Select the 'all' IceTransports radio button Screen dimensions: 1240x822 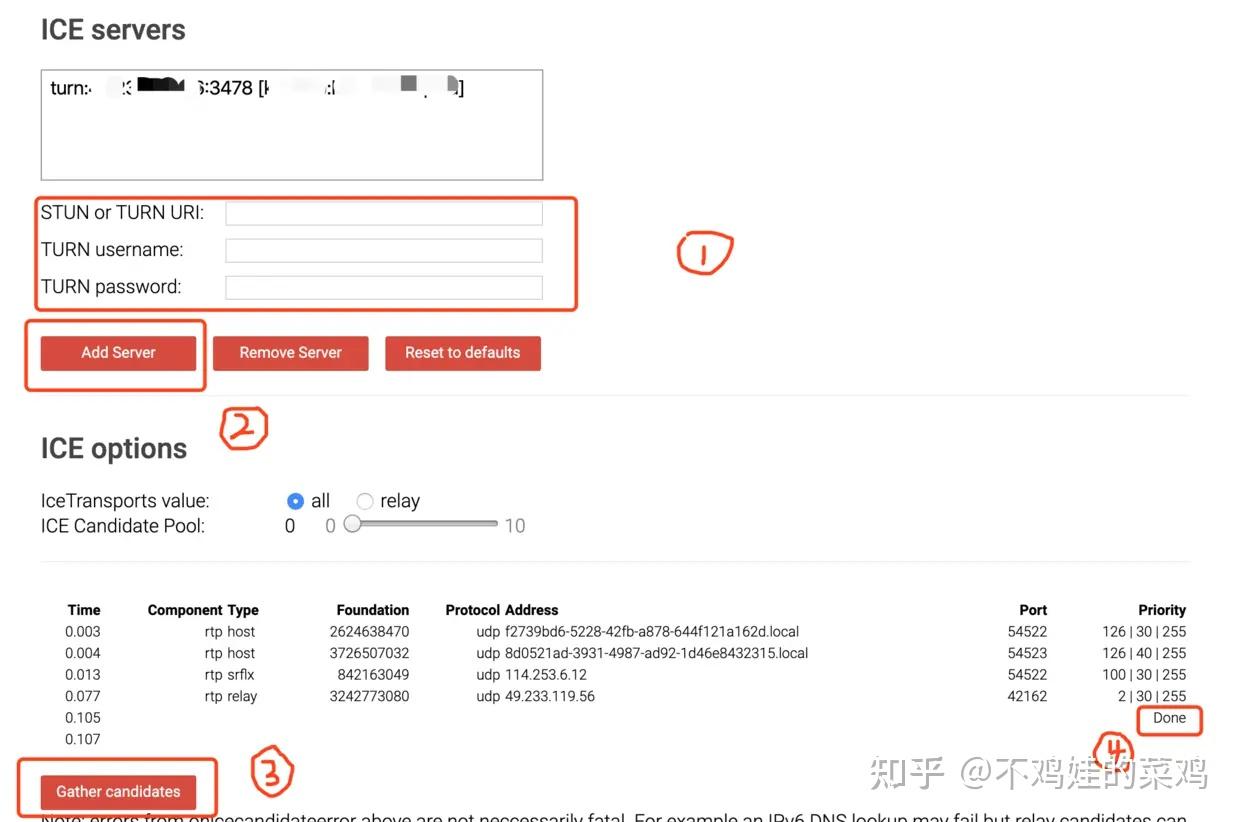click(x=296, y=500)
